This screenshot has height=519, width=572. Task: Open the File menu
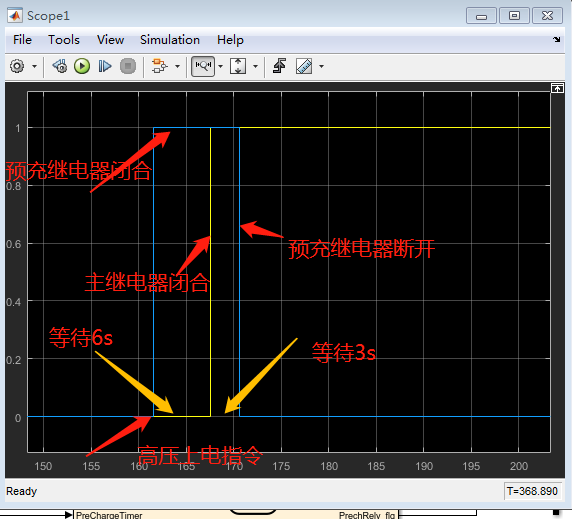[x=22, y=40]
